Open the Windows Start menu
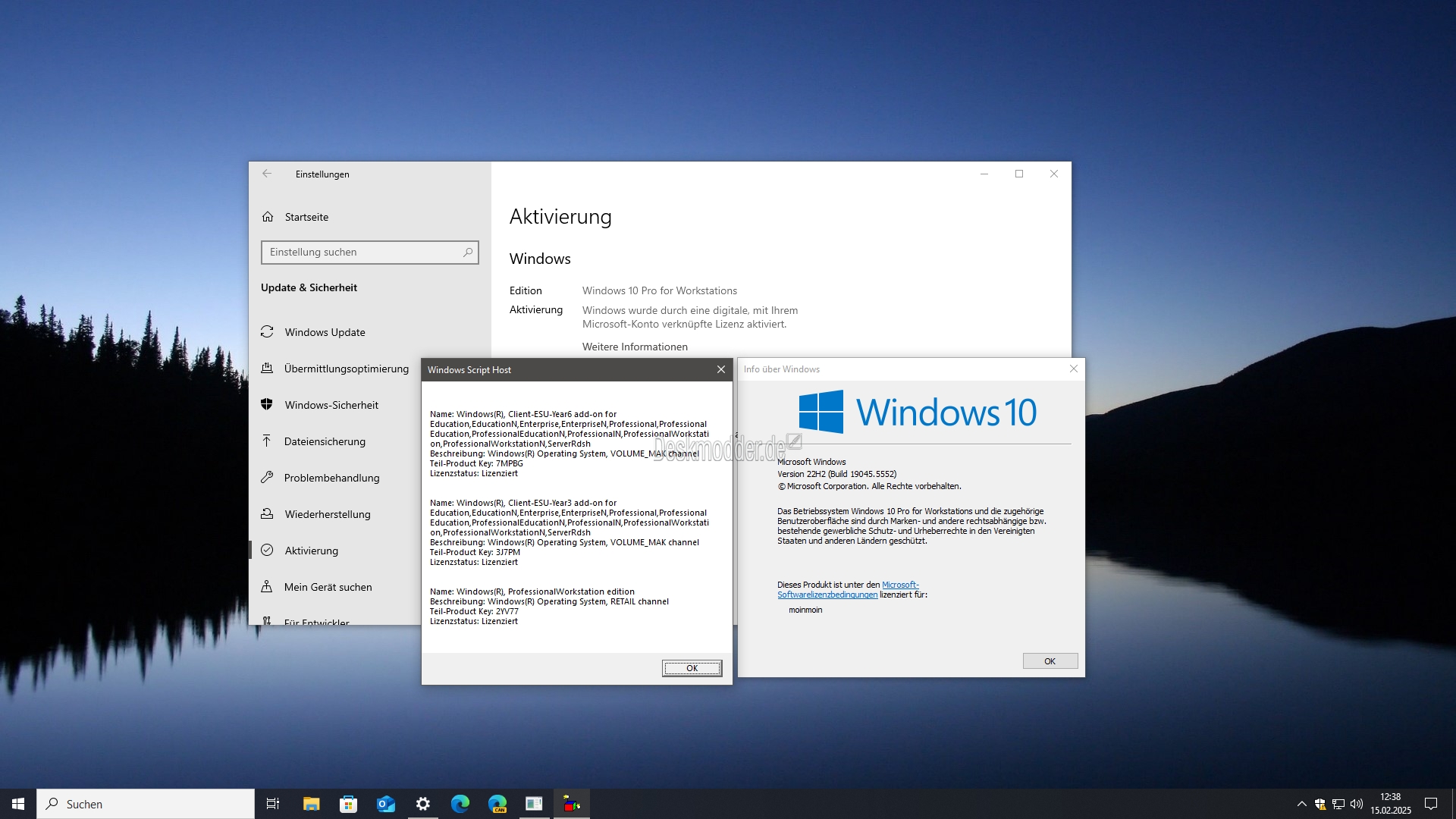1456x819 pixels. [18, 804]
